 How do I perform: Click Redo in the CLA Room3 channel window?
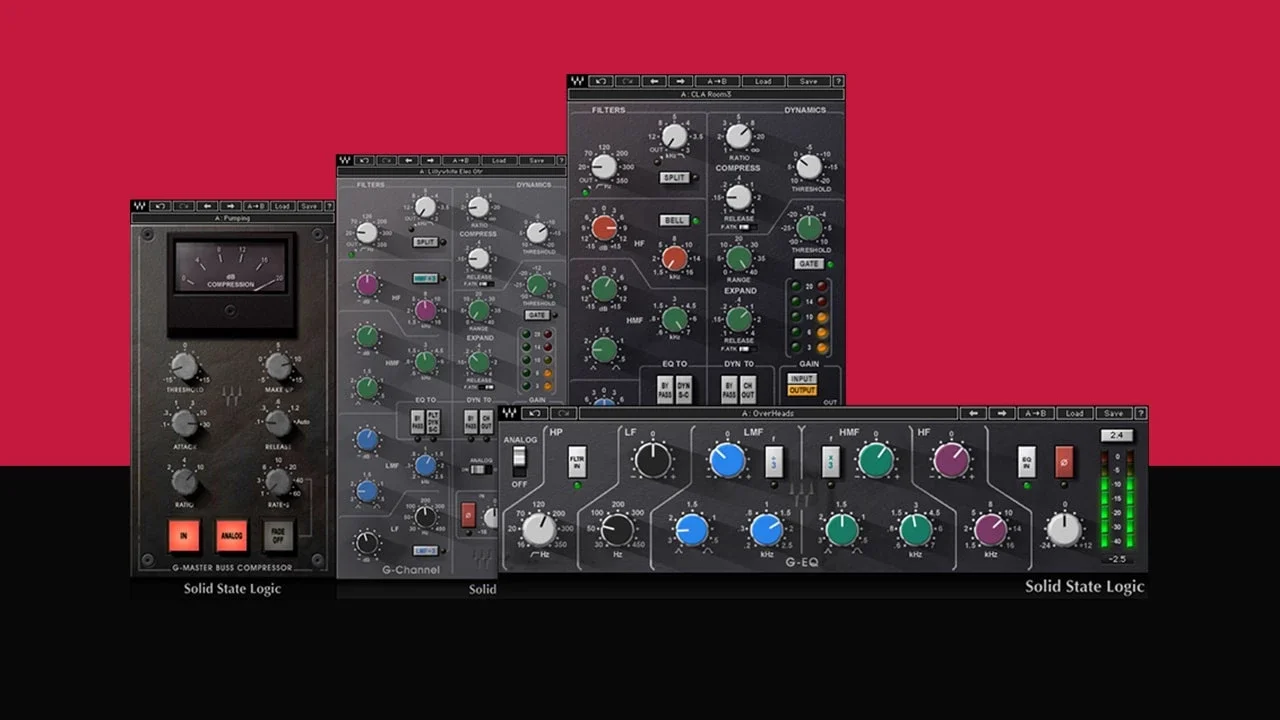point(628,81)
